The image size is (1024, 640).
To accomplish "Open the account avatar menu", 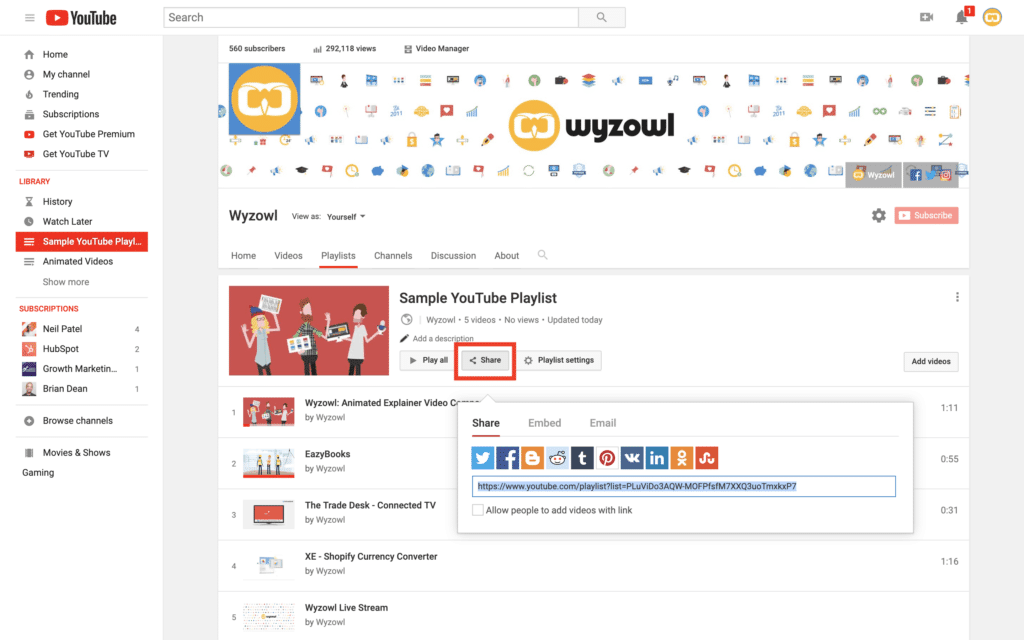I will point(992,18).
